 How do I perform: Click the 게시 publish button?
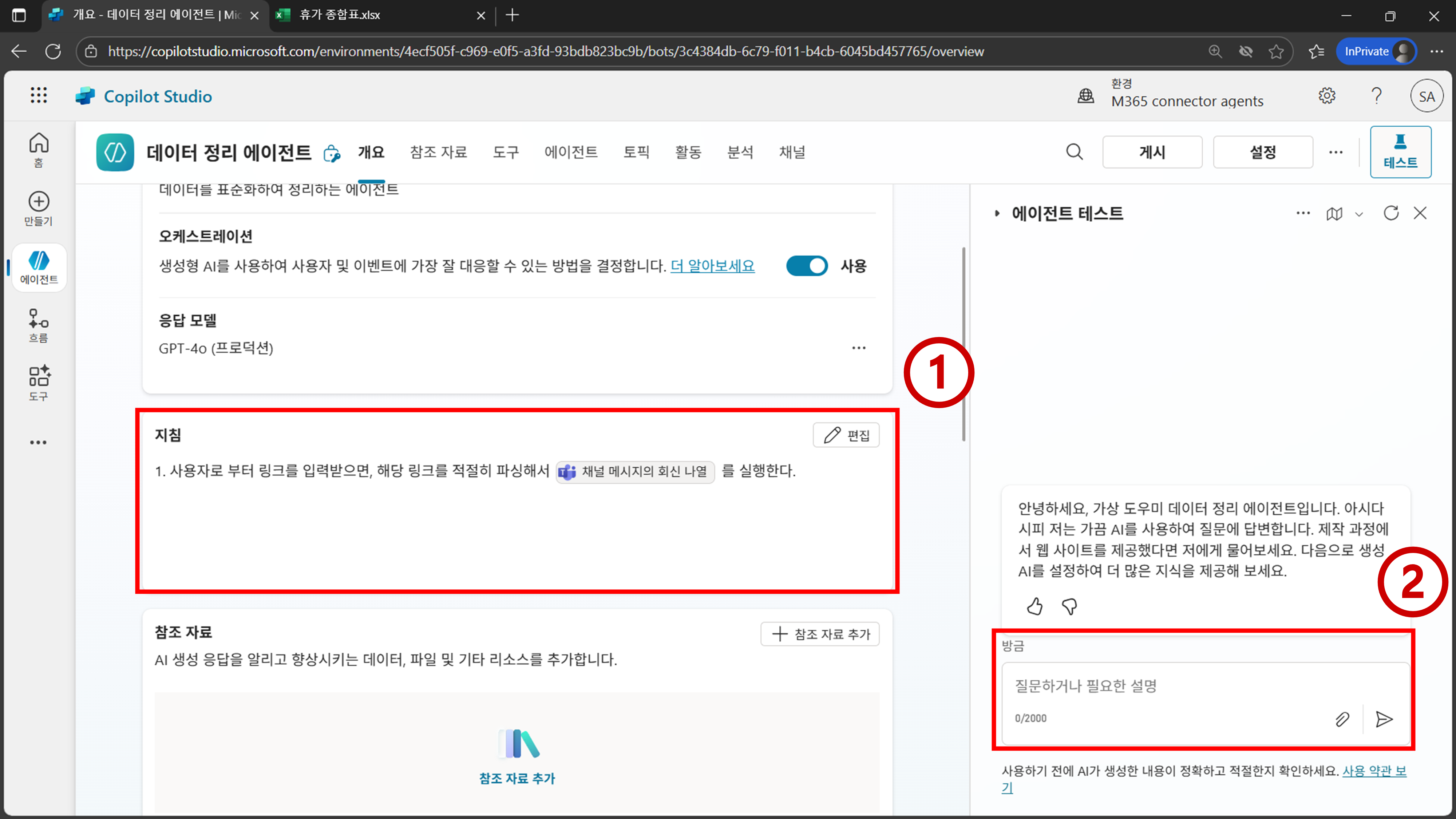tap(1152, 152)
